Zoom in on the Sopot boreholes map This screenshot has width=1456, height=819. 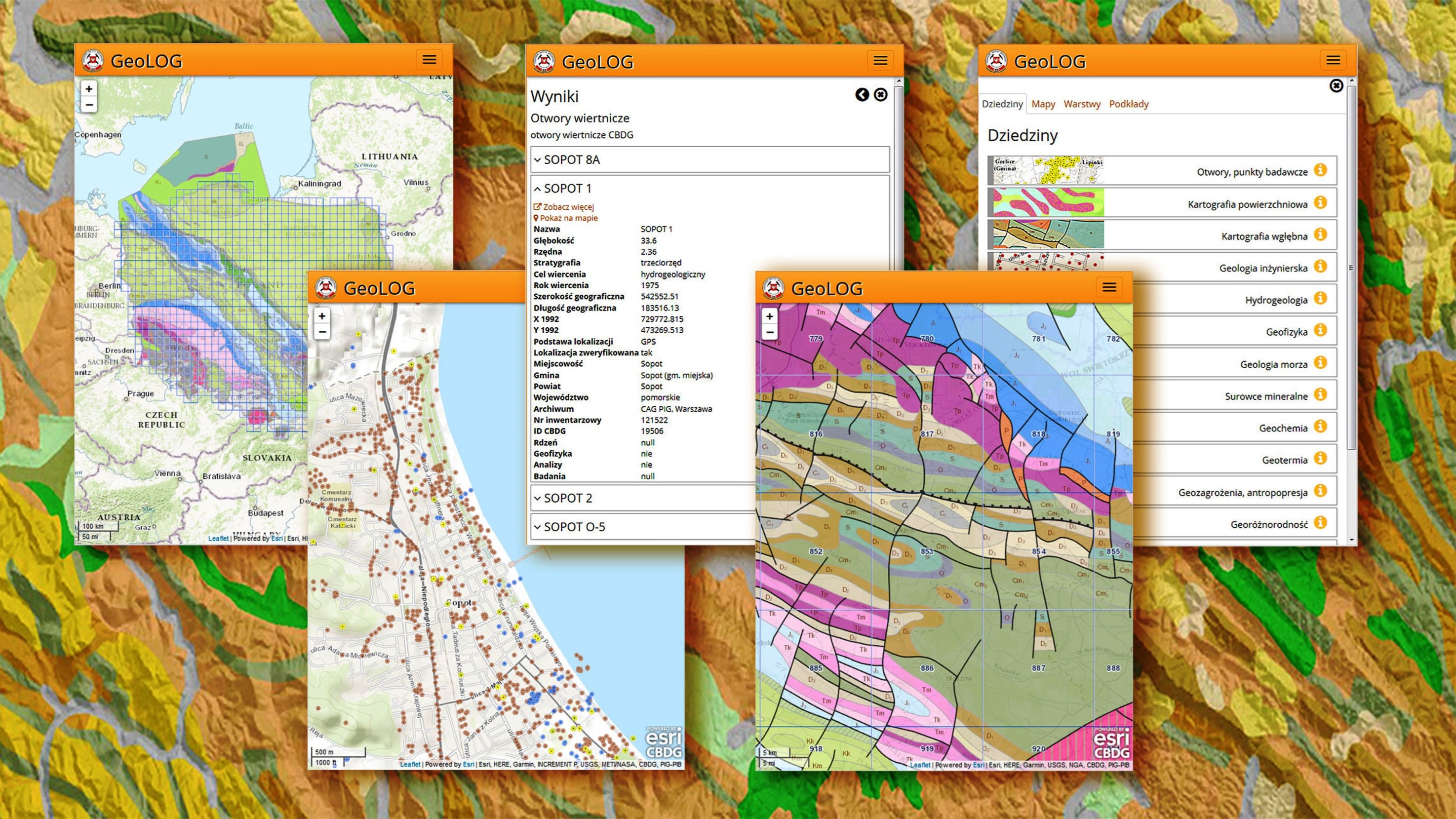[x=321, y=316]
